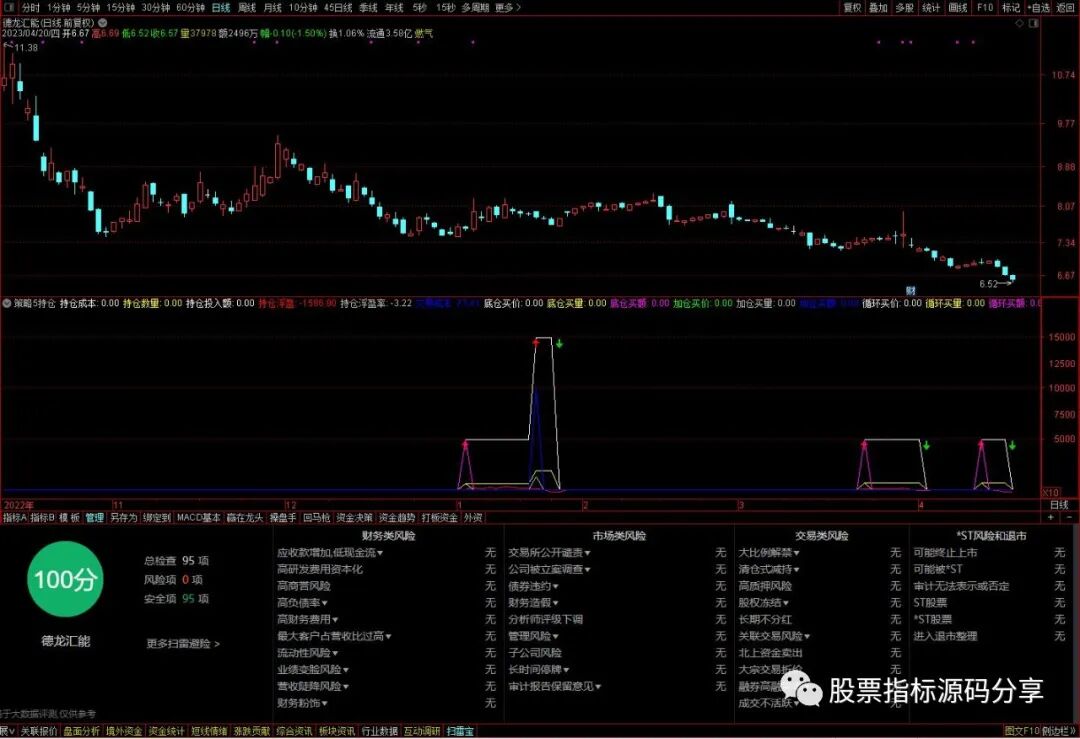Expand the 高负债率 risk item
Screen dimensions: 1080x739
302,603
